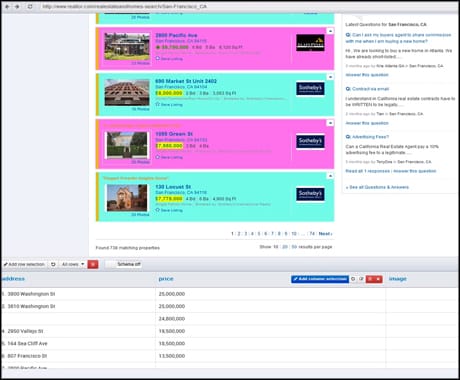Click the 690 Market St building photo
Screen dimensions: 460x380
(127, 92)
